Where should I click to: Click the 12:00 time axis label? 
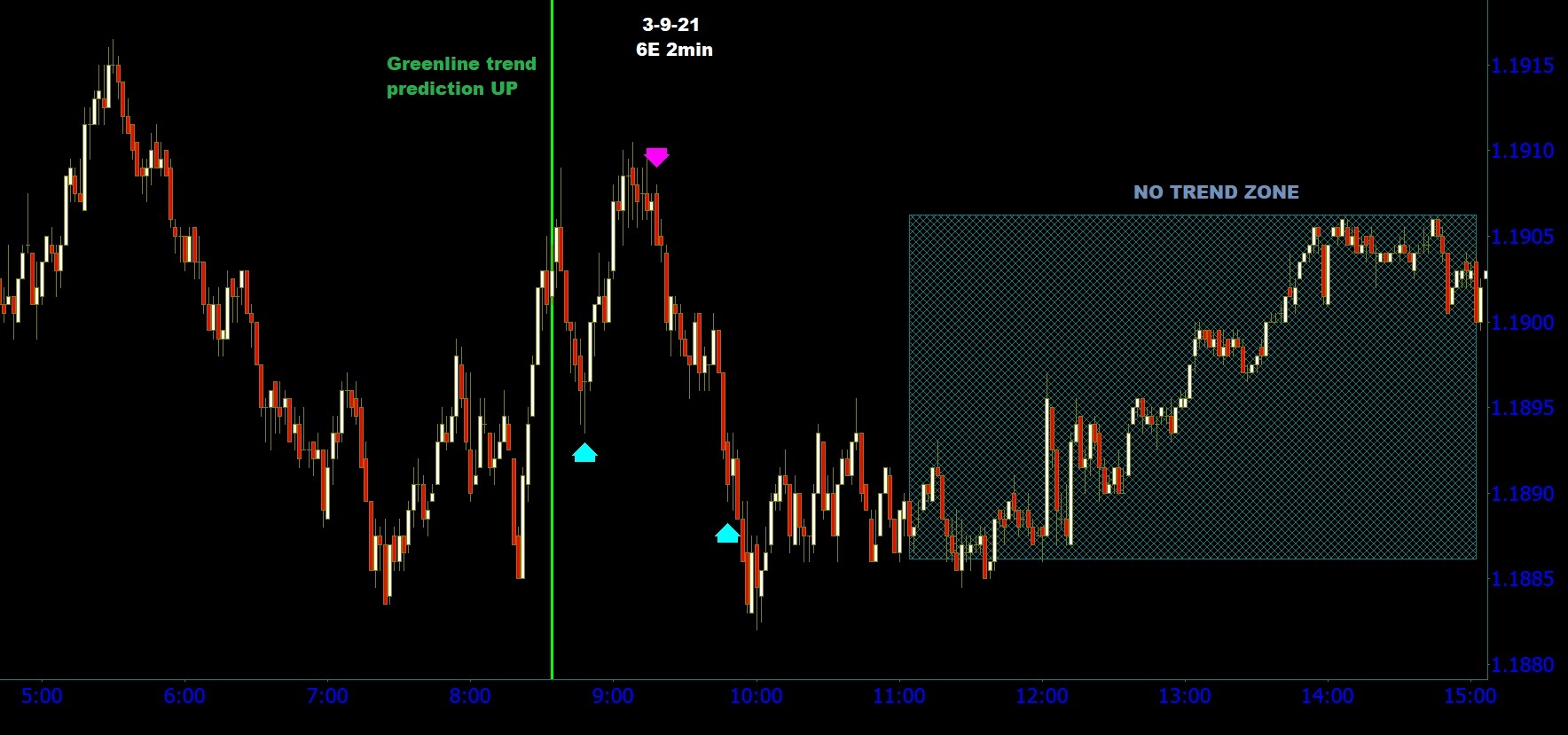[1041, 696]
